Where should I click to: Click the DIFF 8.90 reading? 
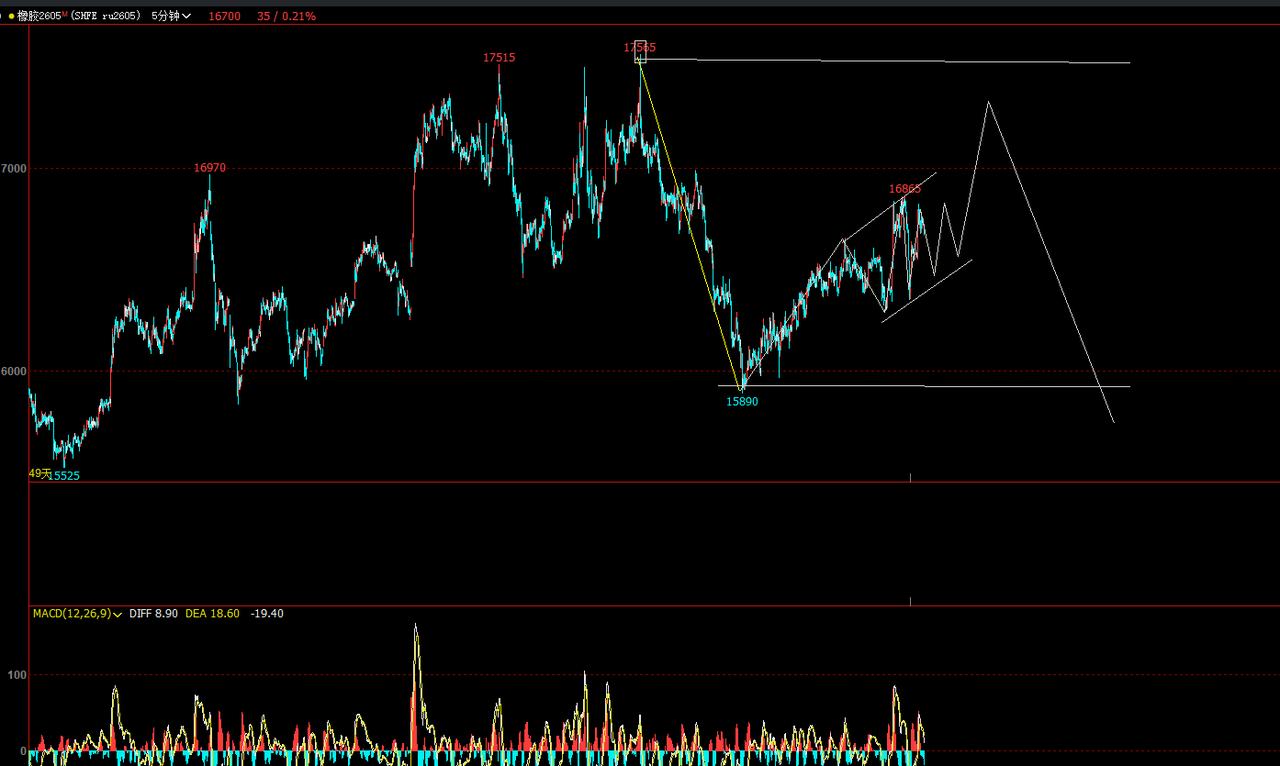[153, 613]
